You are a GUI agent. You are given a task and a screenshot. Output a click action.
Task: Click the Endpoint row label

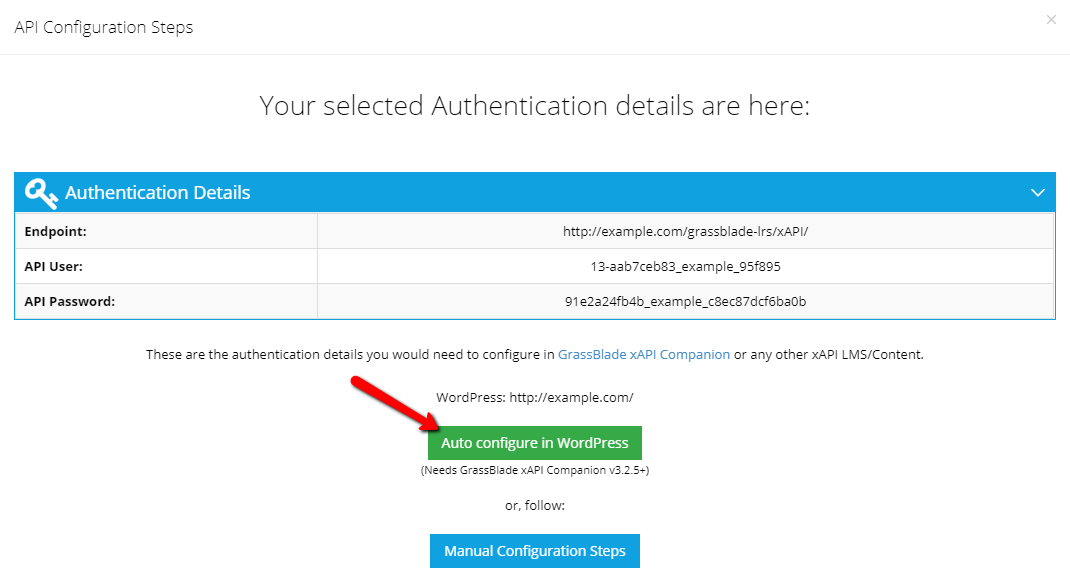click(x=55, y=231)
